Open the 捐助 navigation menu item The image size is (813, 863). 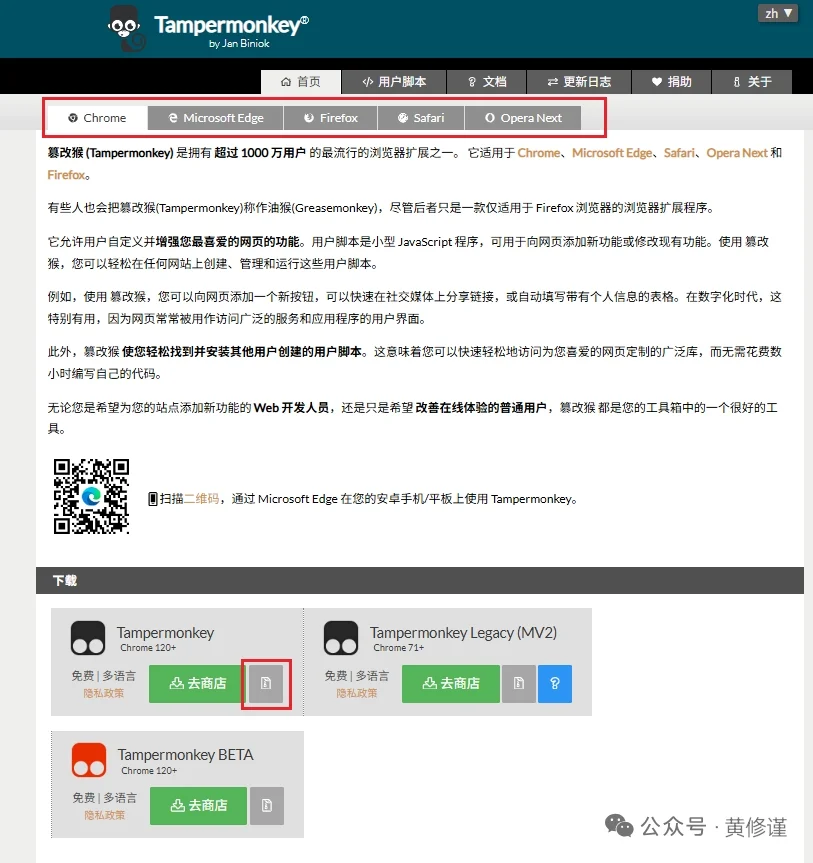[x=671, y=82]
